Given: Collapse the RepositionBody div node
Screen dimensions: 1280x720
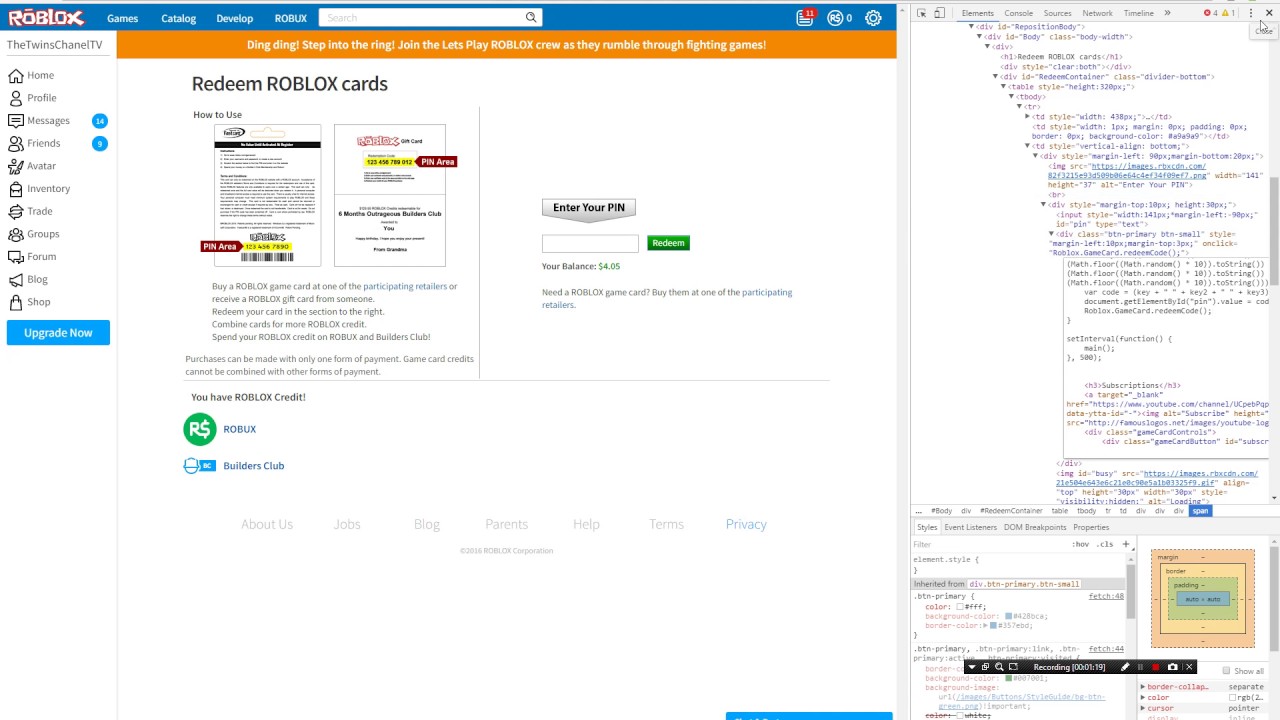Looking at the screenshot, I should coord(971,27).
